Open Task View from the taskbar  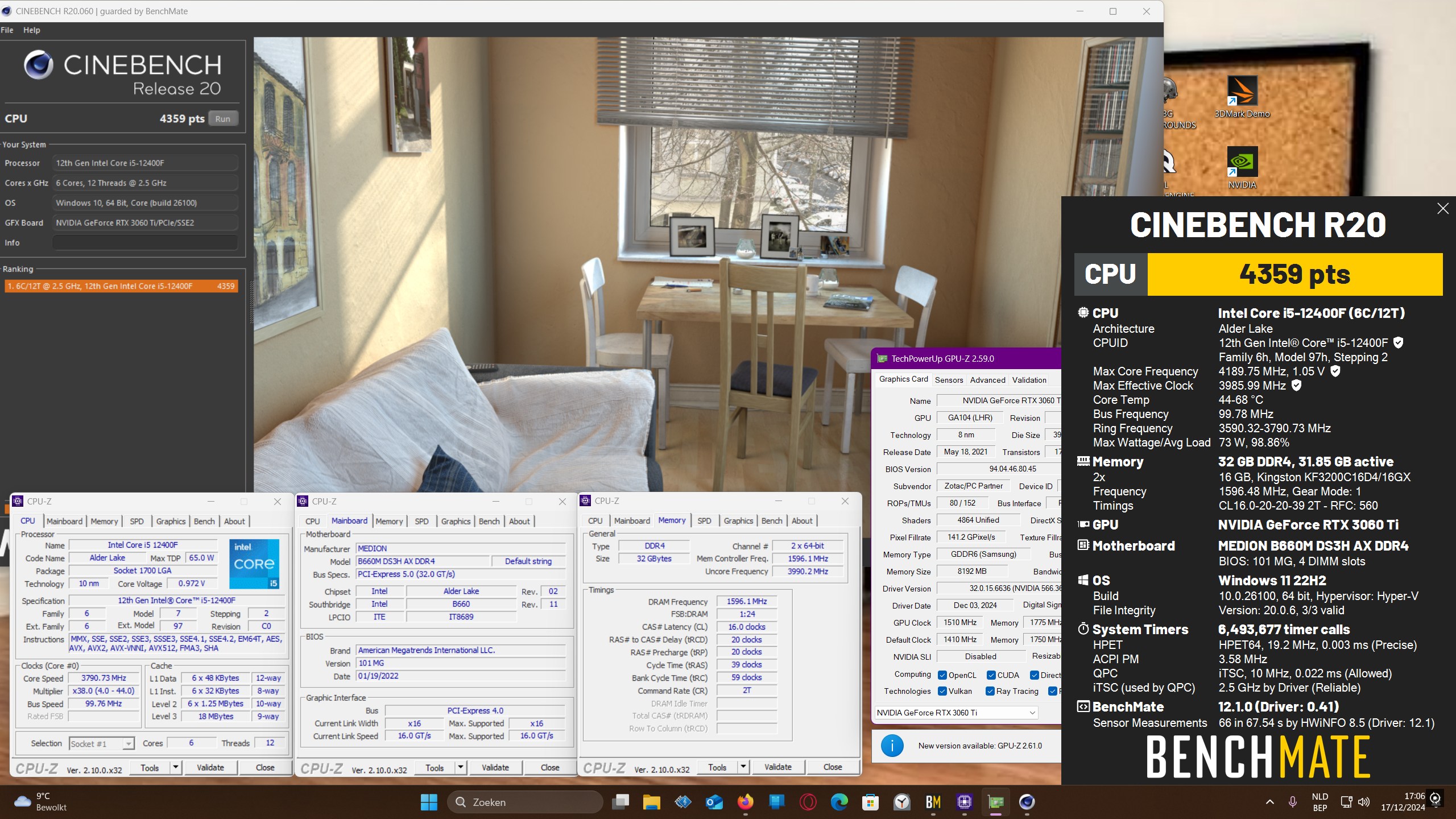coord(621,802)
